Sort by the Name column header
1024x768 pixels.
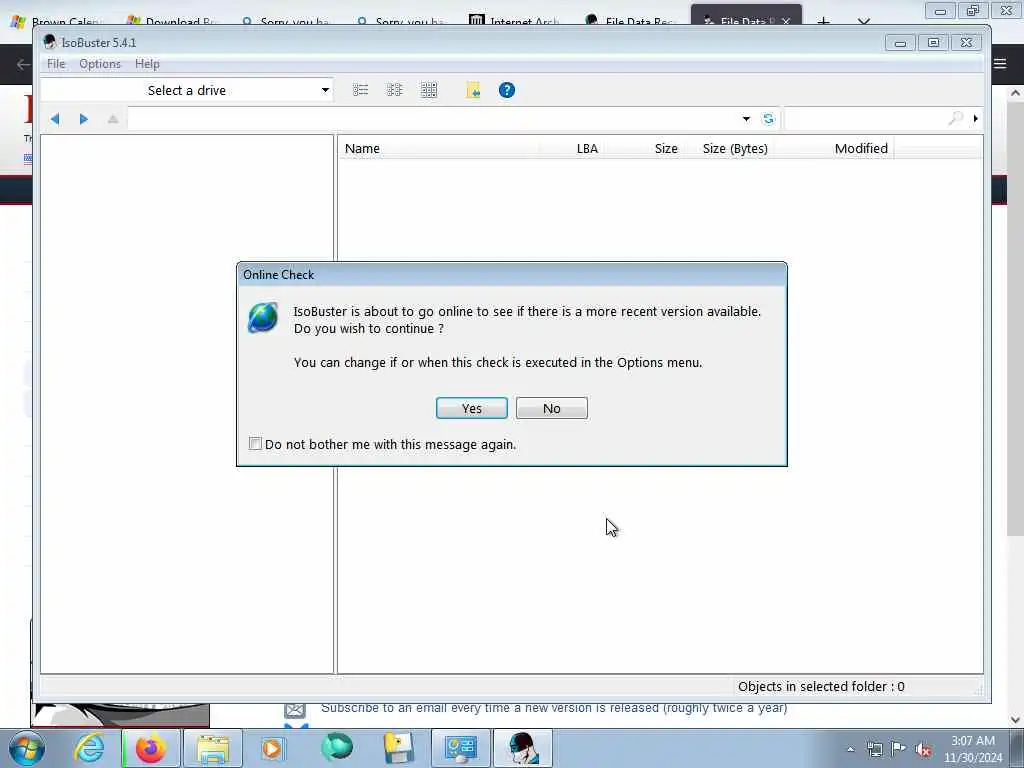tap(439, 148)
